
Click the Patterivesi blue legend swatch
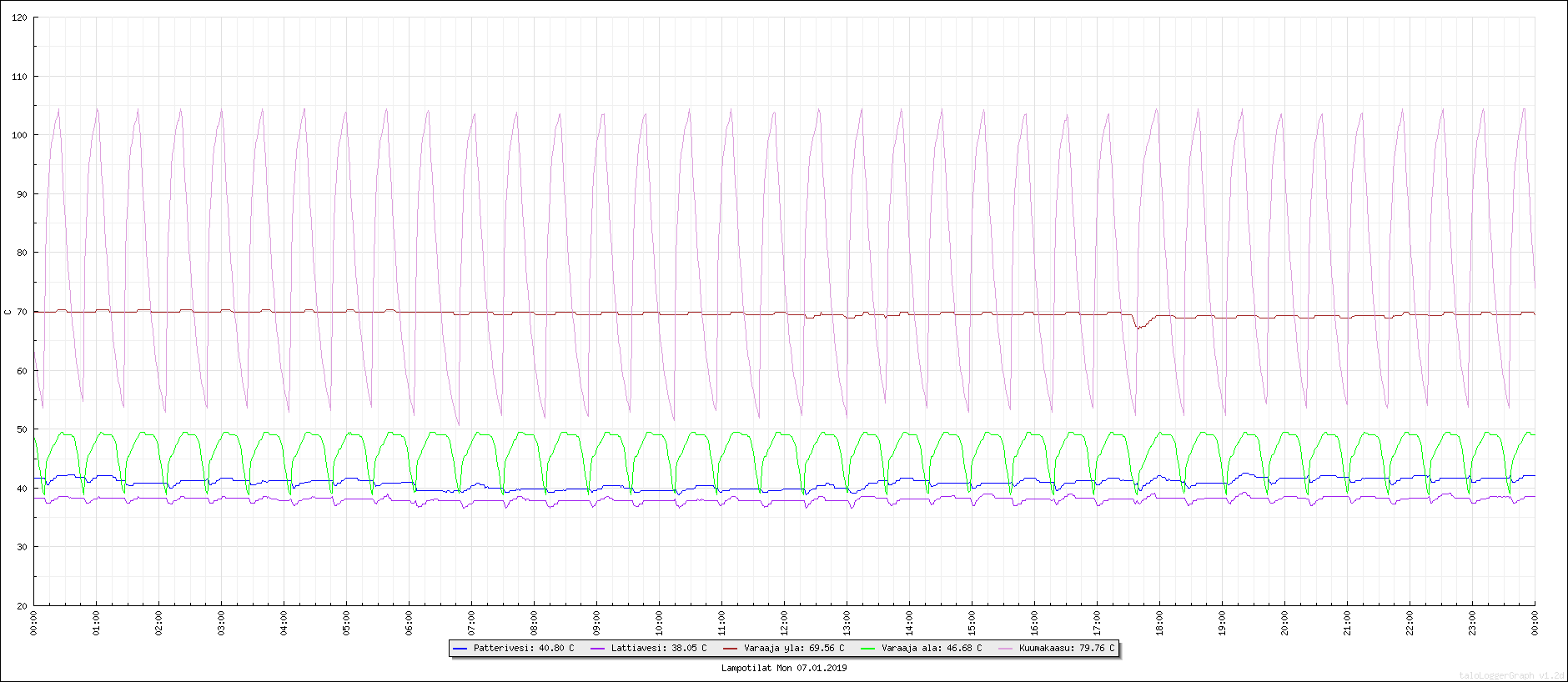pos(460,648)
